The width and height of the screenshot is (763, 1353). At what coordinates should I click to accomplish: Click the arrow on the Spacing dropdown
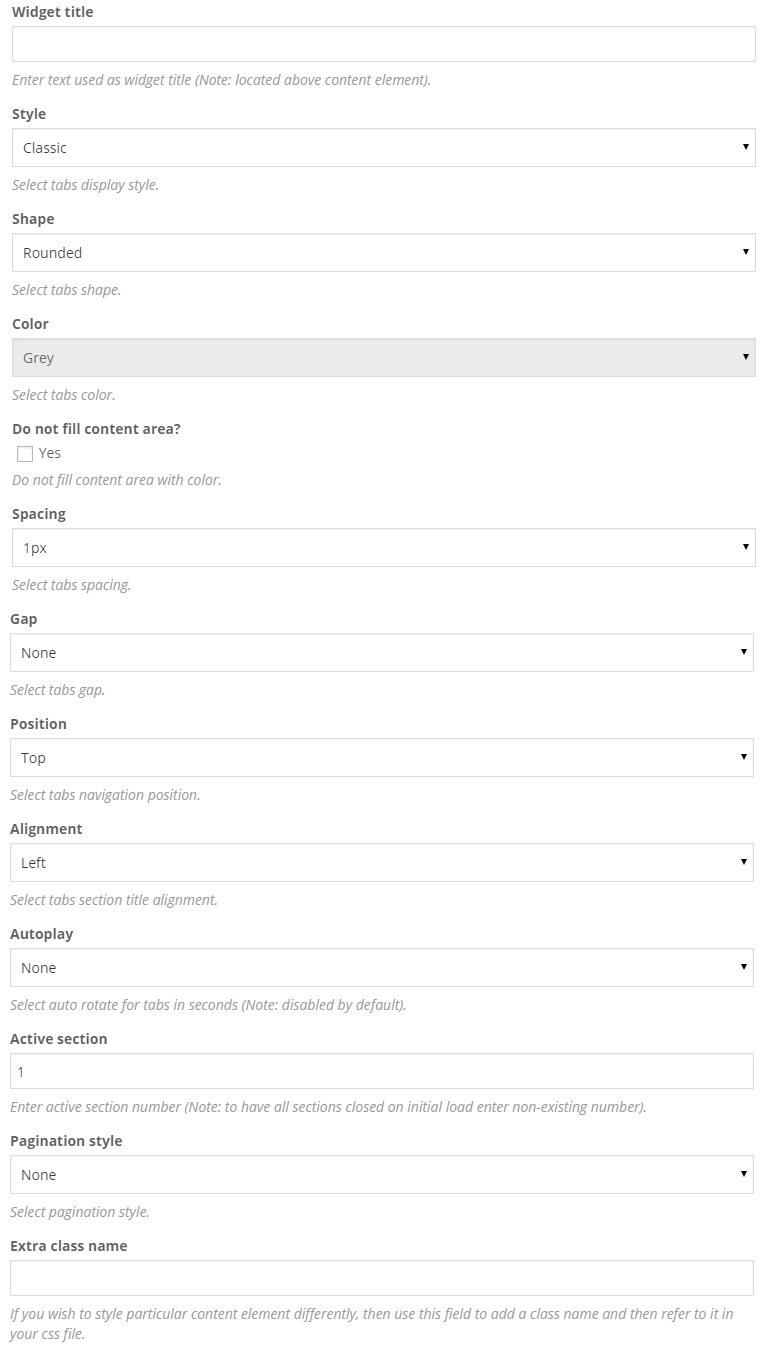coord(745,548)
